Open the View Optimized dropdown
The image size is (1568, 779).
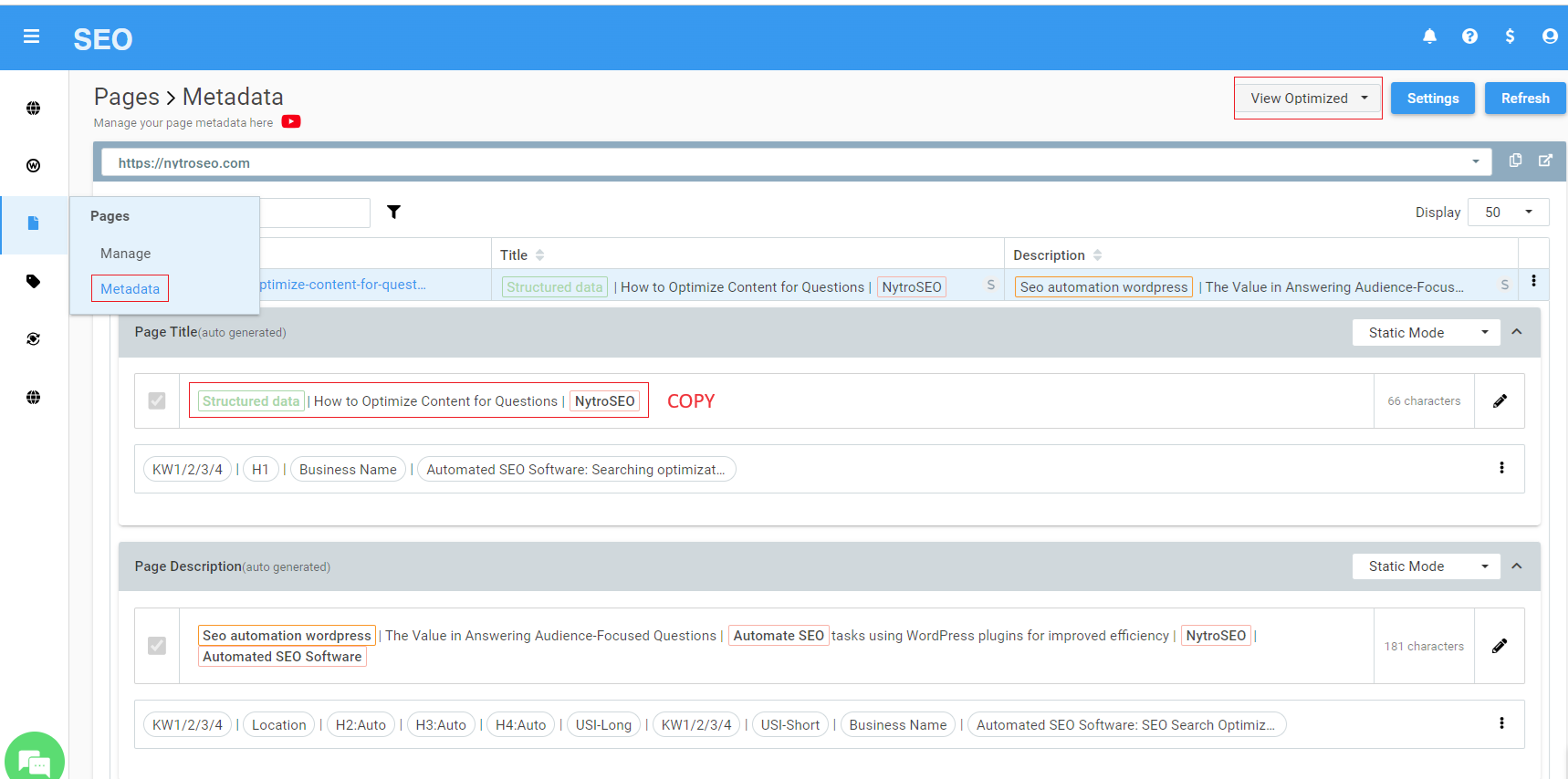(1308, 99)
